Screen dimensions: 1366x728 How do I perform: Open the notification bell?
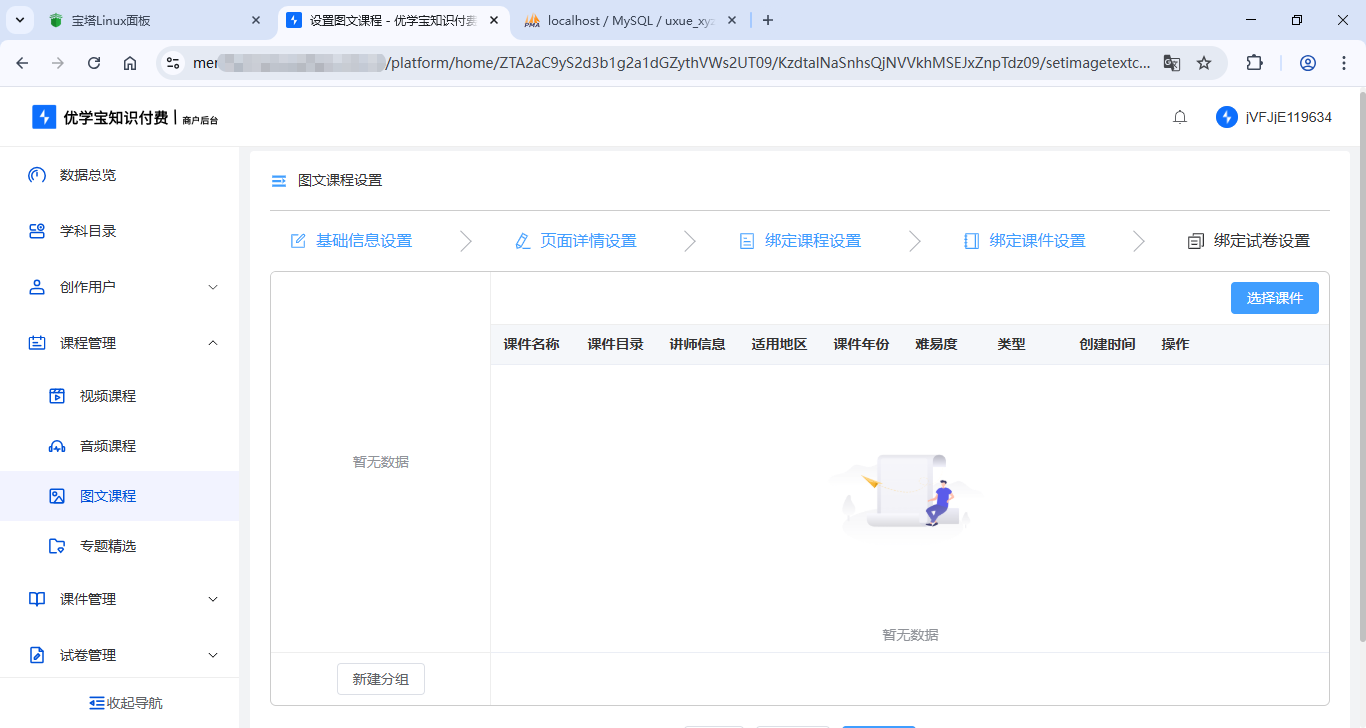1179,116
